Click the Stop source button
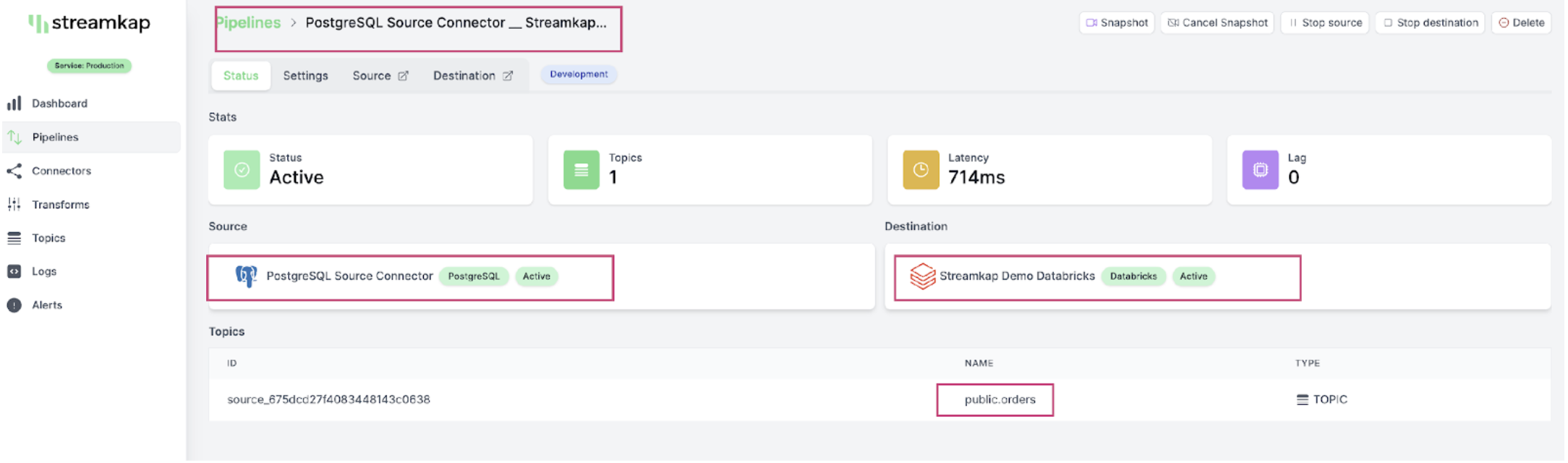Screen dimensions: 1568x463 point(1325,23)
